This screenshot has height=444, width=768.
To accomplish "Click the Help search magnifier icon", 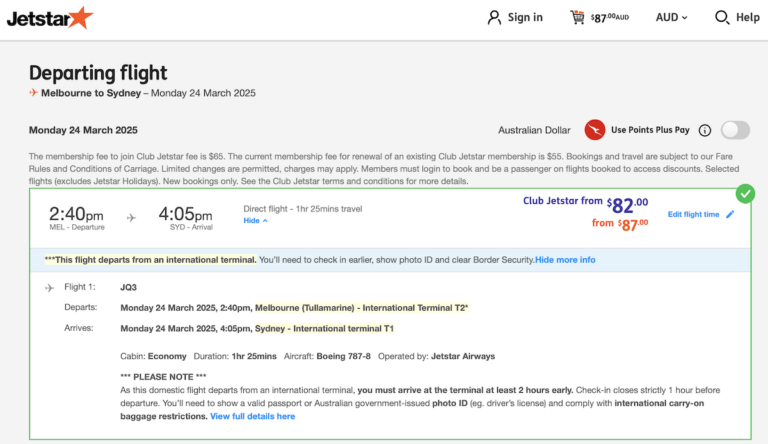I will coord(722,17).
